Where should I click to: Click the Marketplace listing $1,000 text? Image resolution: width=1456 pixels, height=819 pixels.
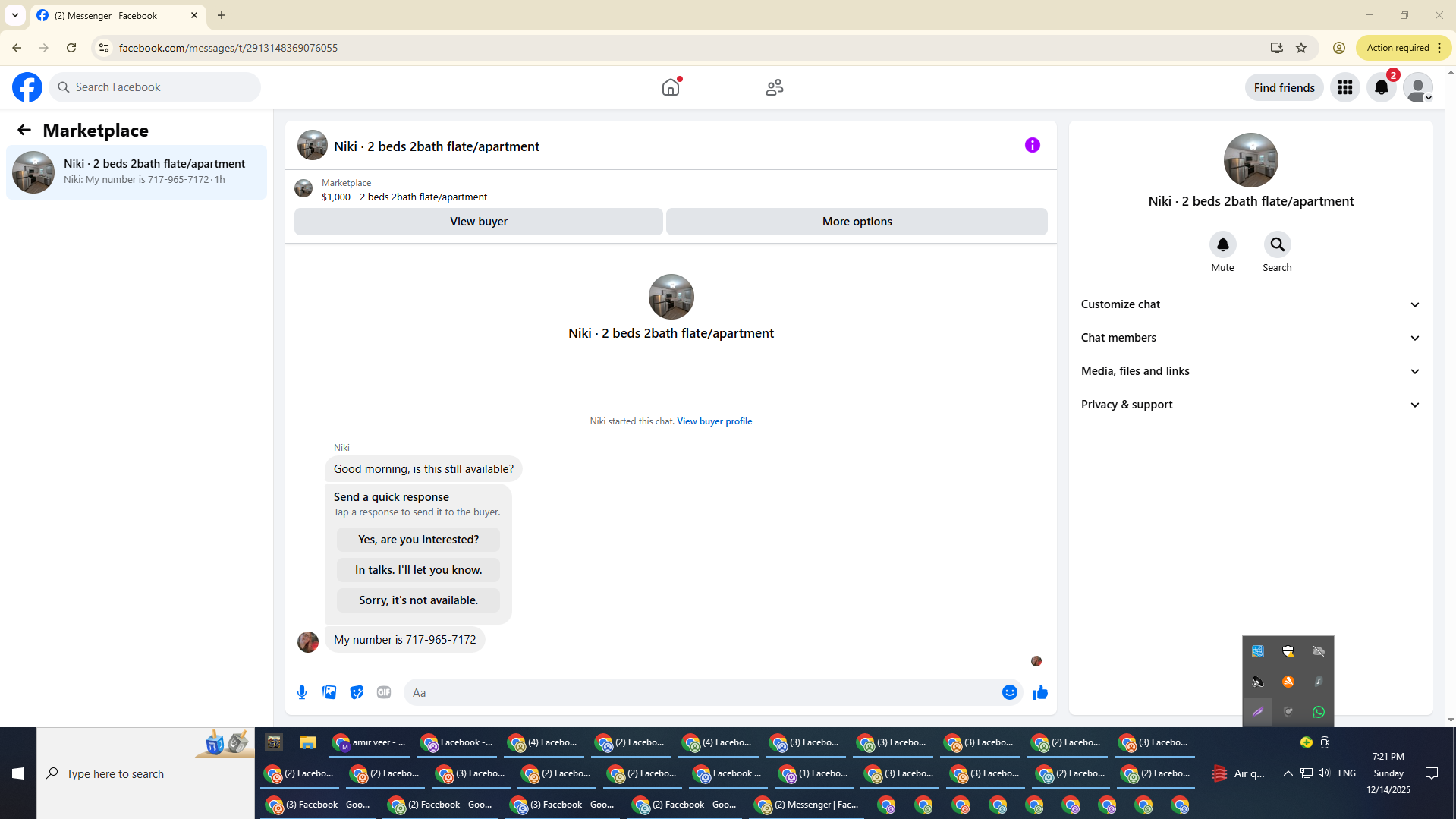[404, 197]
